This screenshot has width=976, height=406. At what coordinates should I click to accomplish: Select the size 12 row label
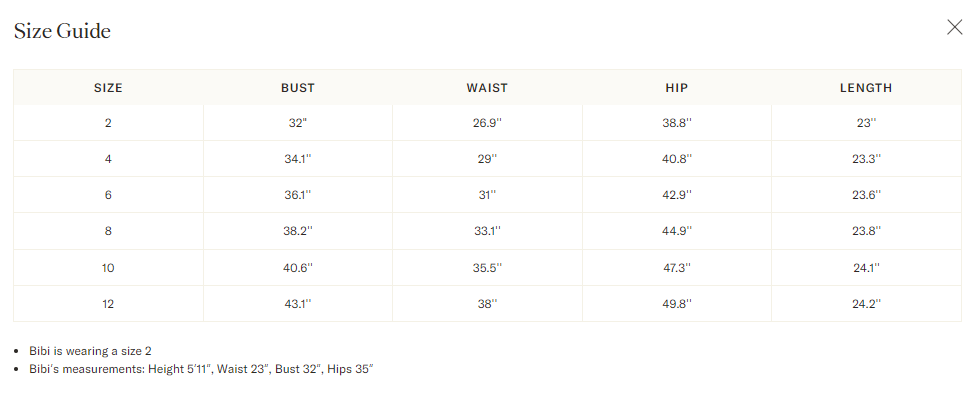click(x=108, y=304)
